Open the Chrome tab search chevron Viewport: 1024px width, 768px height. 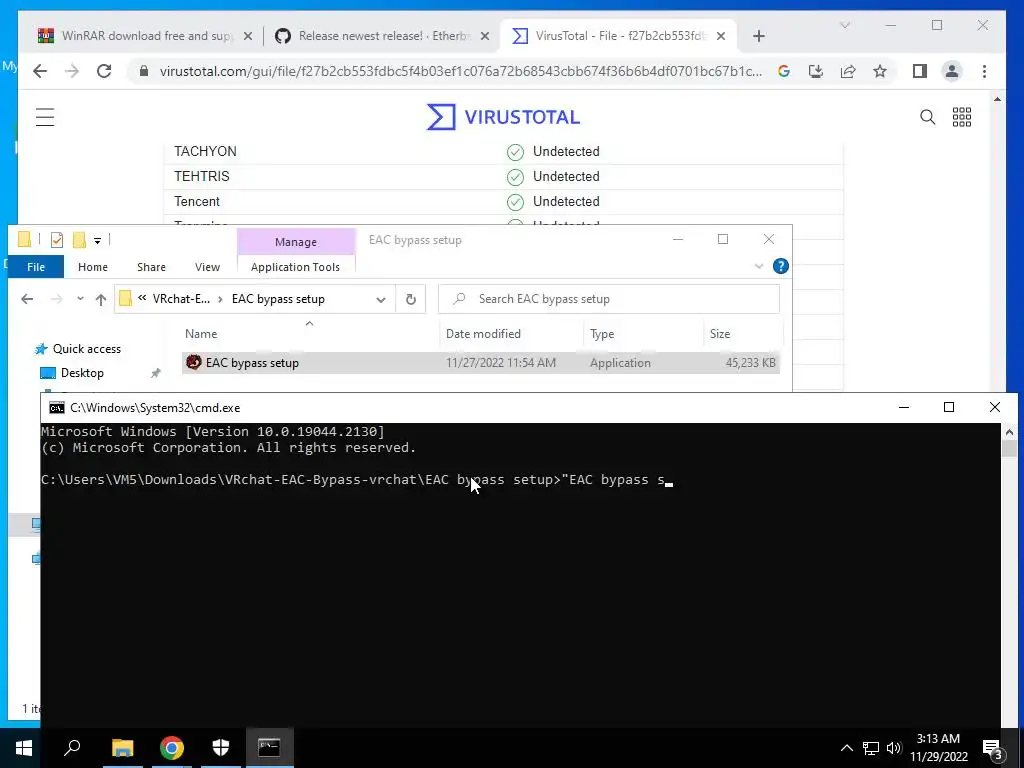(844, 25)
